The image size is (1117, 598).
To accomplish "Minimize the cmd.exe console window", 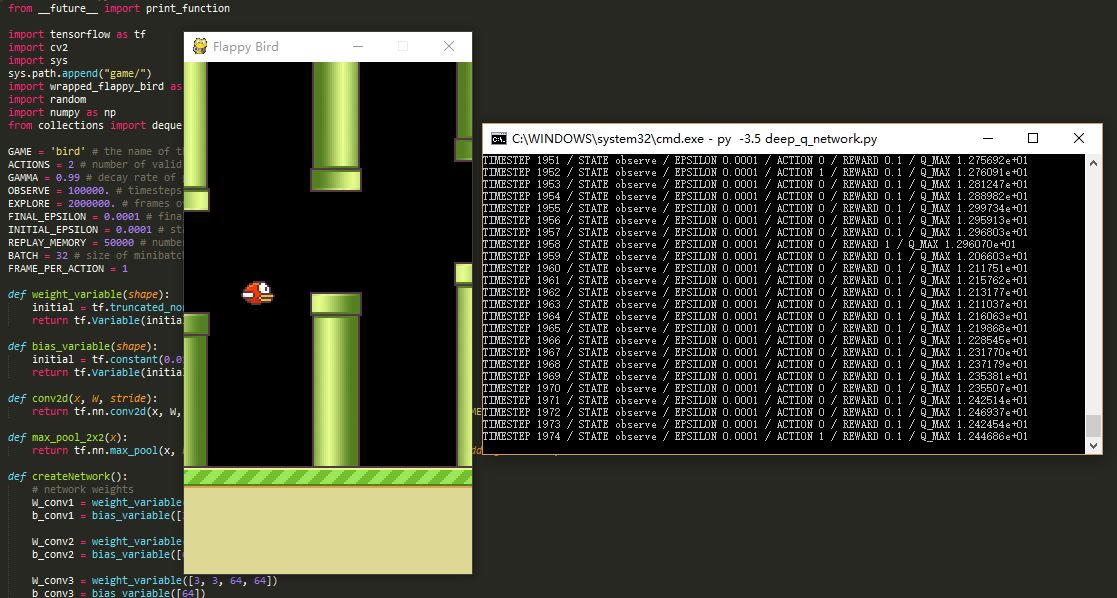I will (x=988, y=139).
